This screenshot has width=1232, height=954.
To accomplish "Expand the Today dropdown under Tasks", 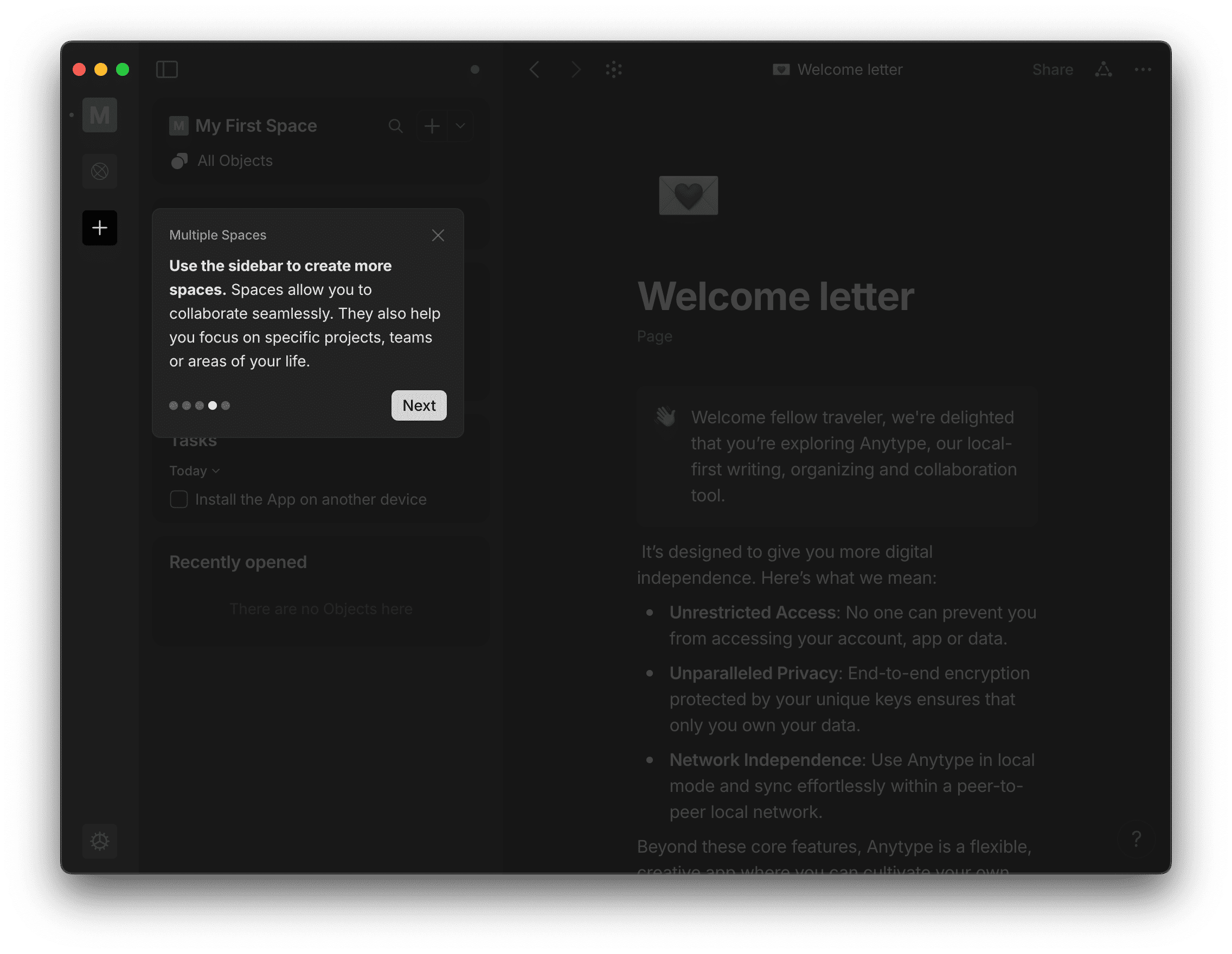I will 195,471.
